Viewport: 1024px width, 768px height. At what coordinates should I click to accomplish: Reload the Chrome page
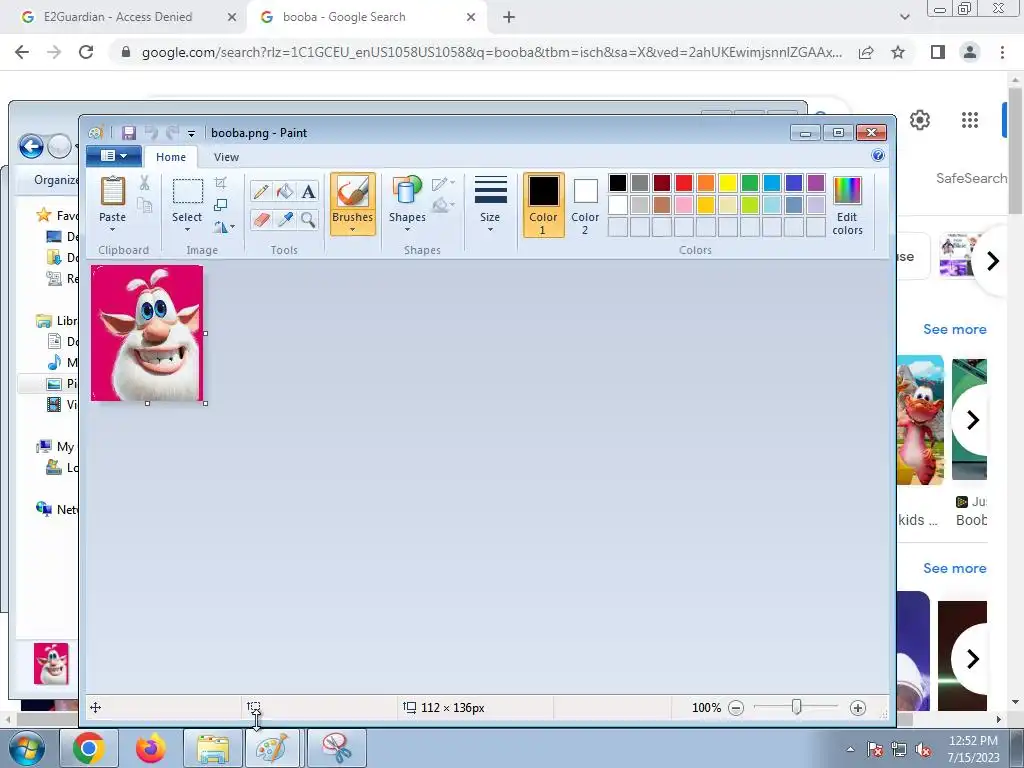point(86,52)
